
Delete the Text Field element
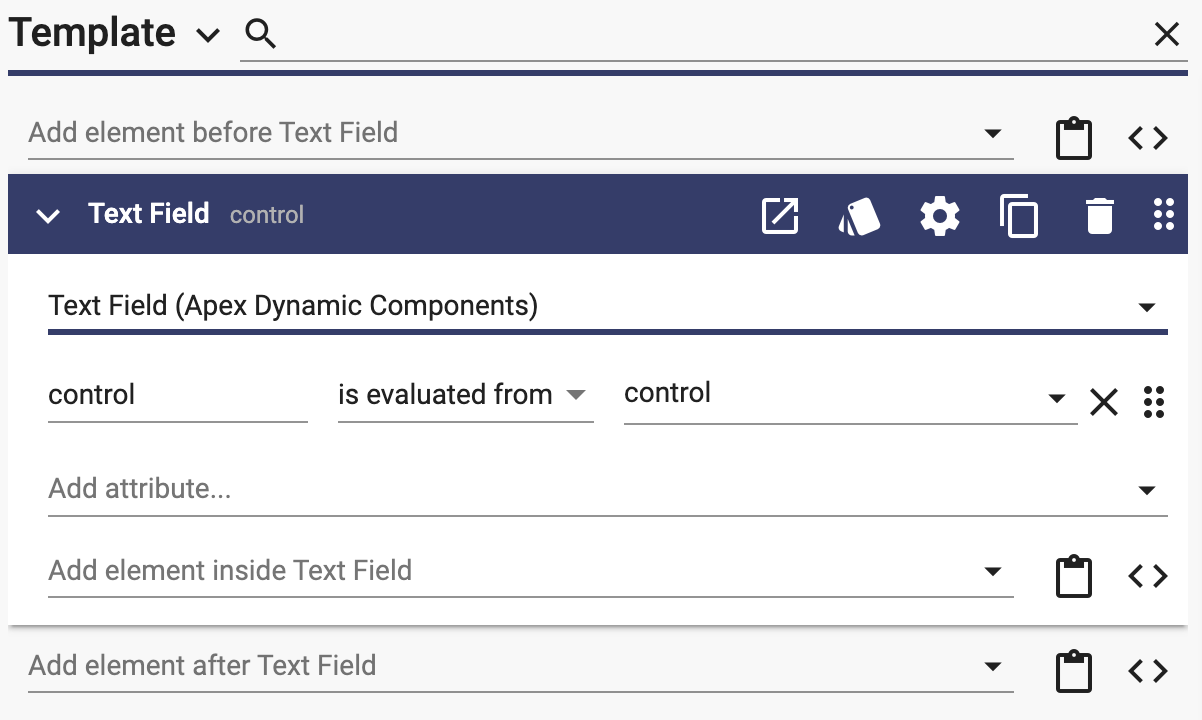[x=1099, y=216]
